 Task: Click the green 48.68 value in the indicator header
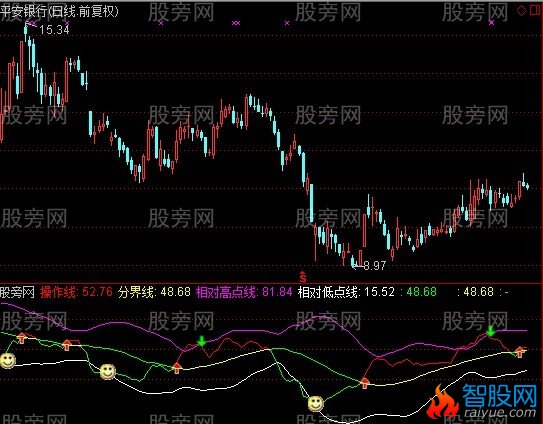421,292
